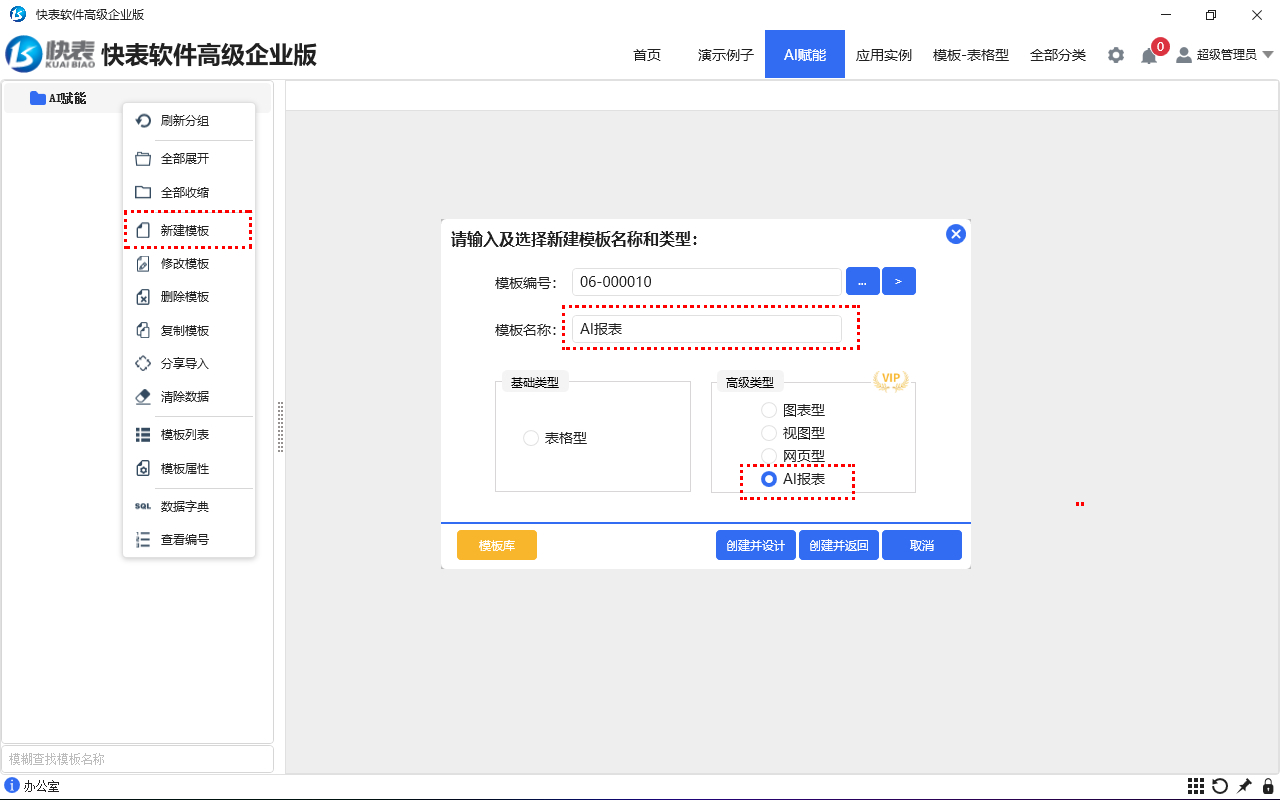Choose 全部展开 from the context menu

(x=188, y=159)
